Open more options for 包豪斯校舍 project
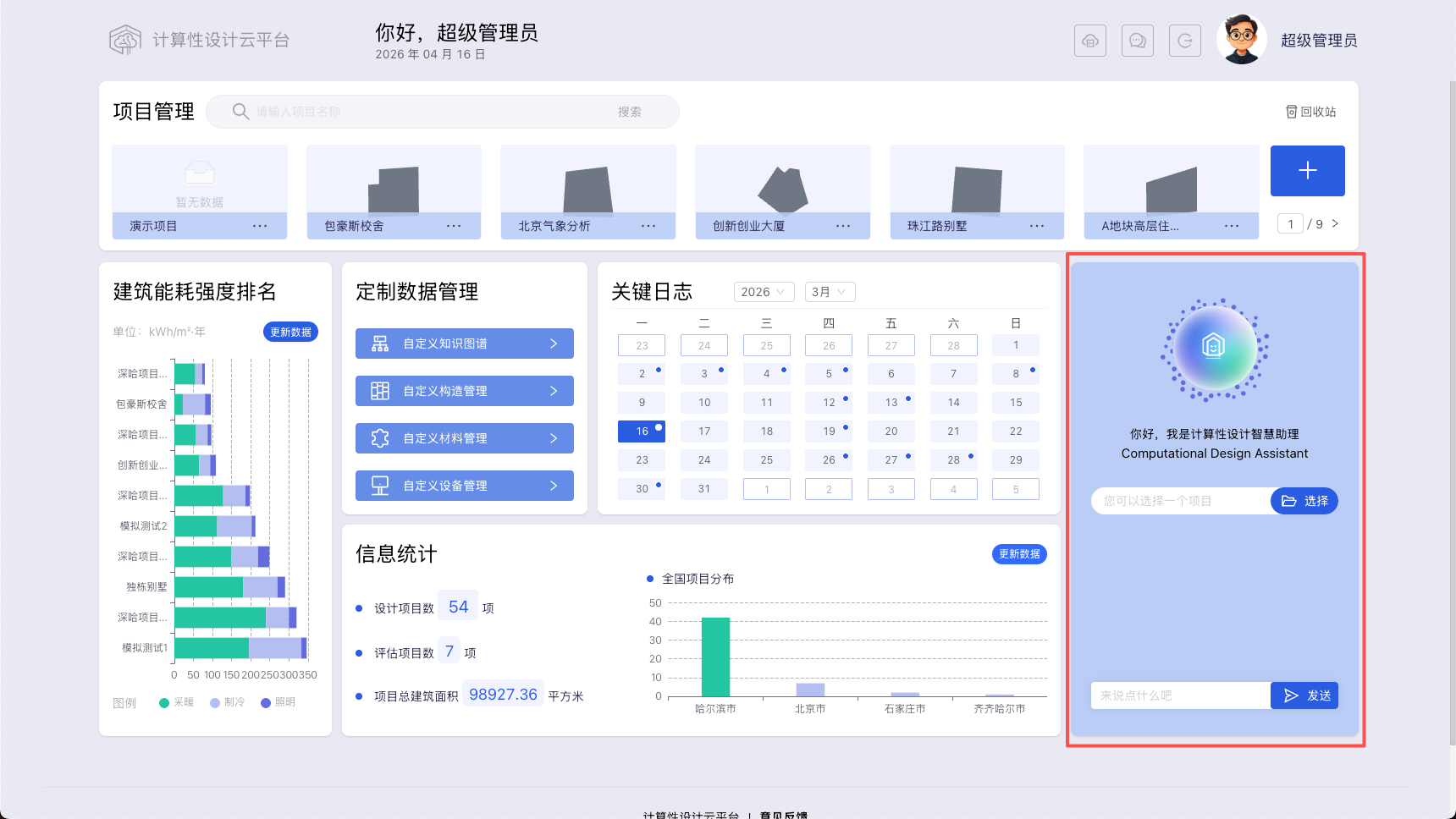Image resolution: width=1456 pixels, height=819 pixels. pyautogui.click(x=454, y=226)
